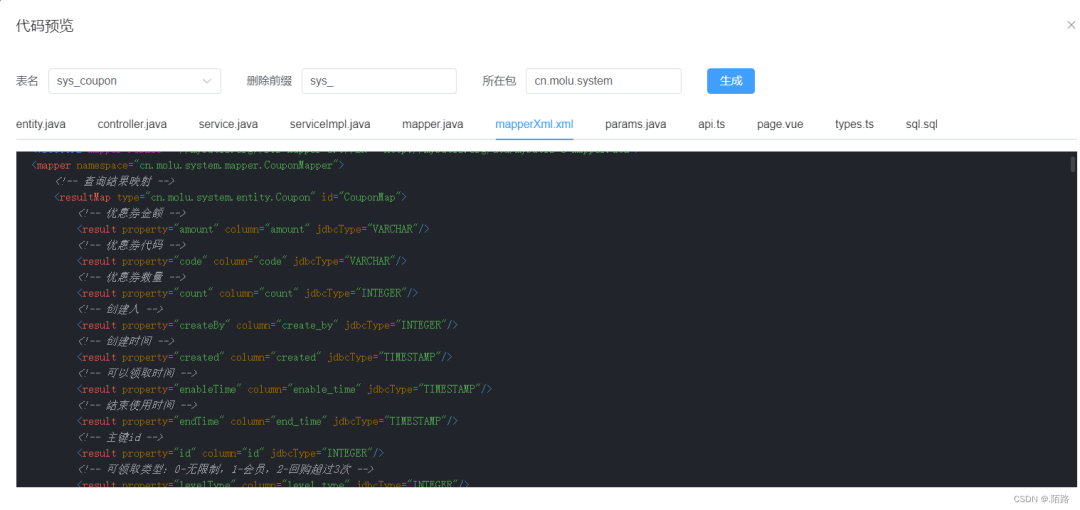Switch to the entity.java tab
Viewport: 1080px width, 510px height.
pyautogui.click(x=41, y=124)
